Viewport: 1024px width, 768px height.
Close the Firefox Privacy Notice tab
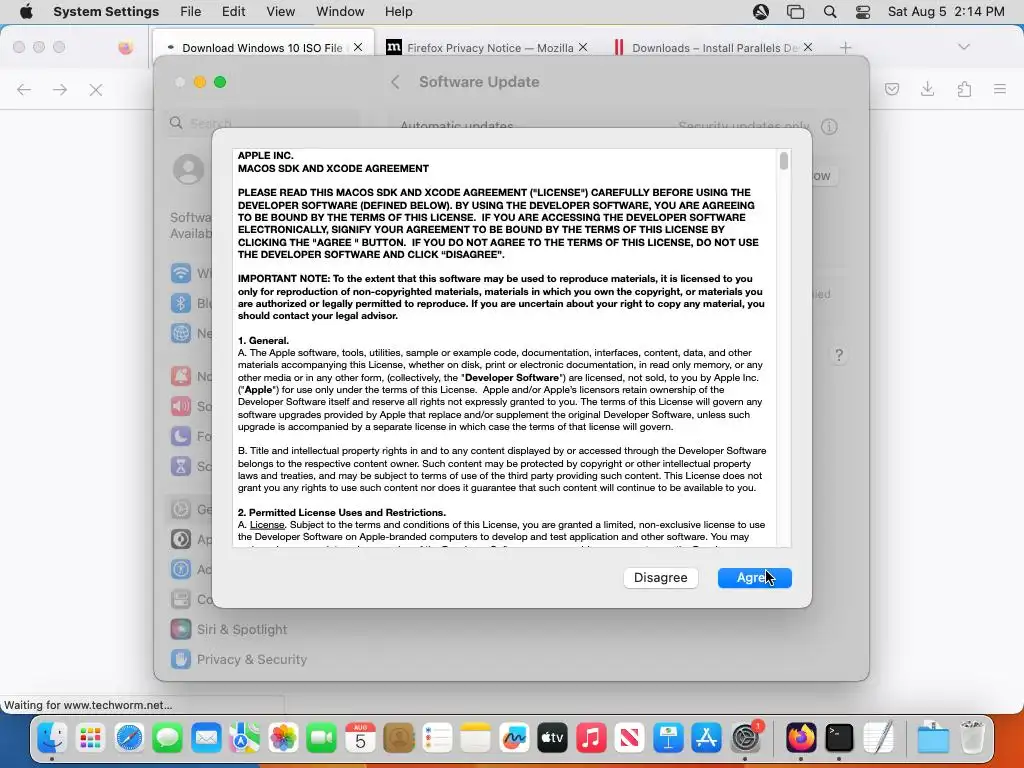[583, 47]
